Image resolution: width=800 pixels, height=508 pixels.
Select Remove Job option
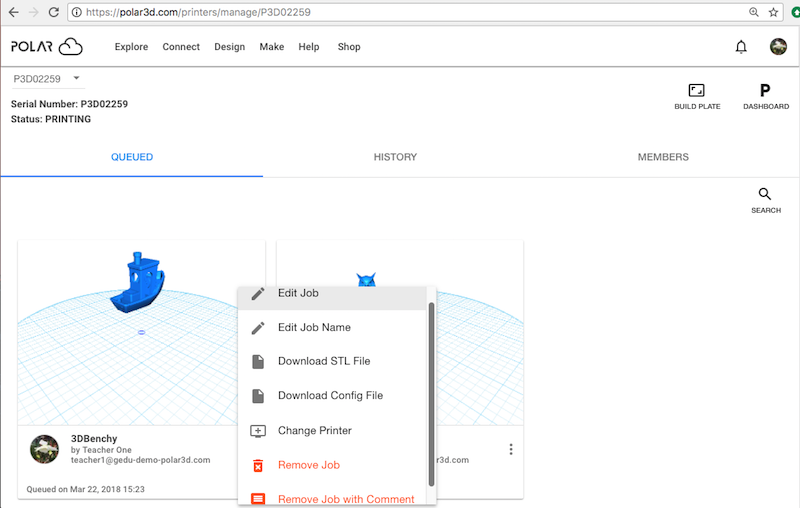332,465
